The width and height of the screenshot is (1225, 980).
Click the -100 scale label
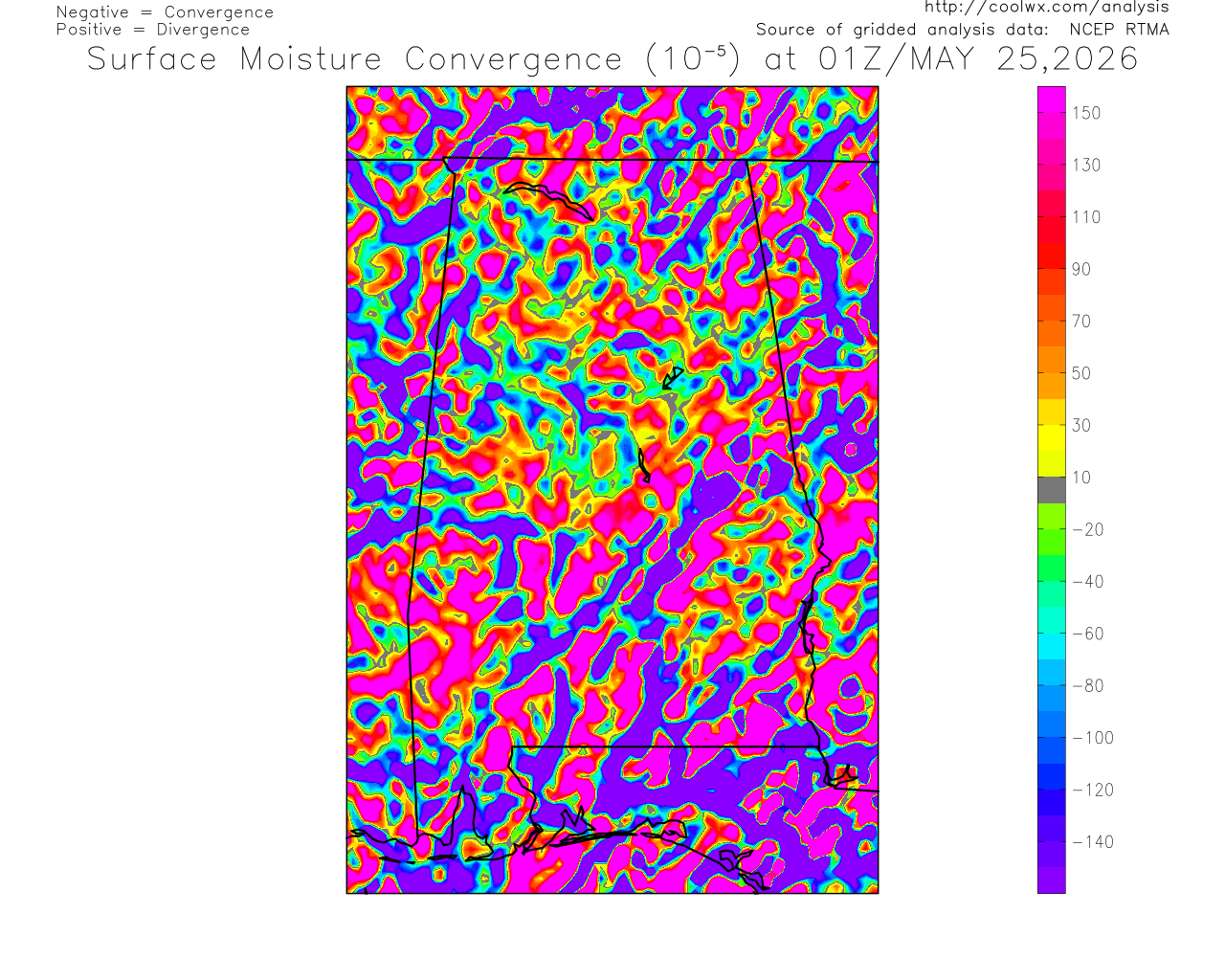[x=1093, y=738]
